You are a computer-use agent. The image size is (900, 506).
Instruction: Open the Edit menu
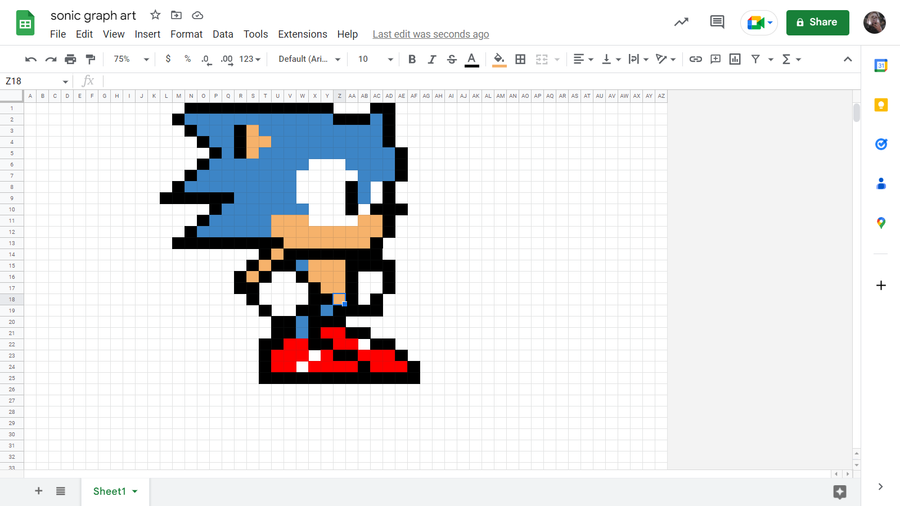[84, 34]
